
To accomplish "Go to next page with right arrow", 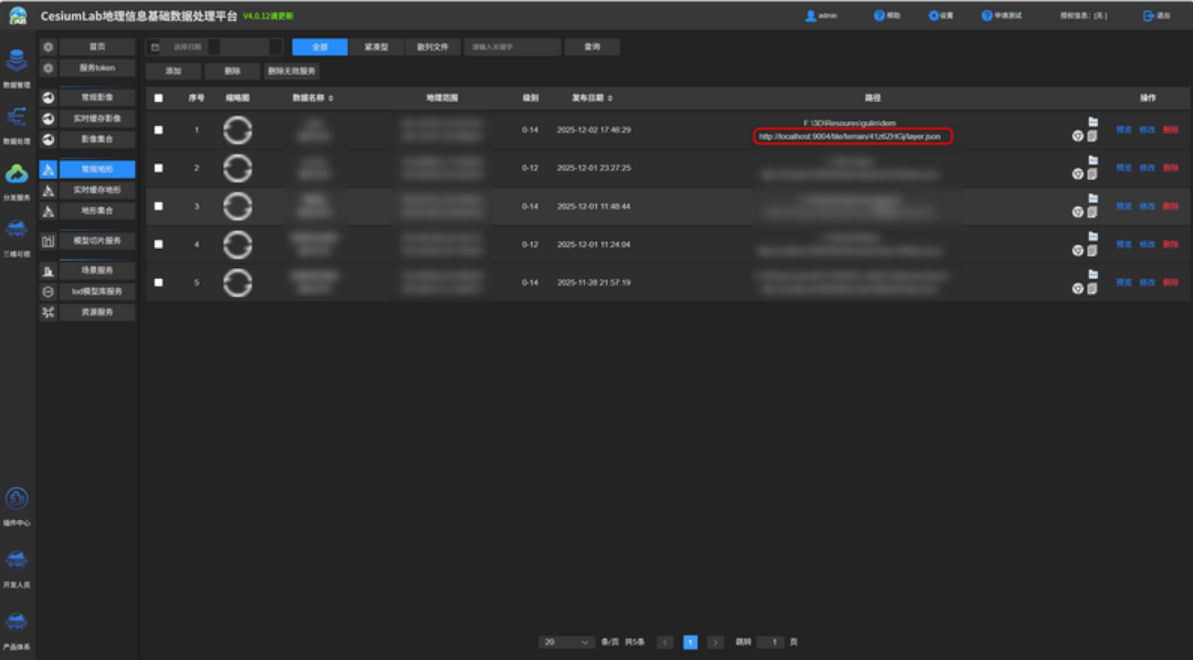I will pyautogui.click(x=715, y=642).
